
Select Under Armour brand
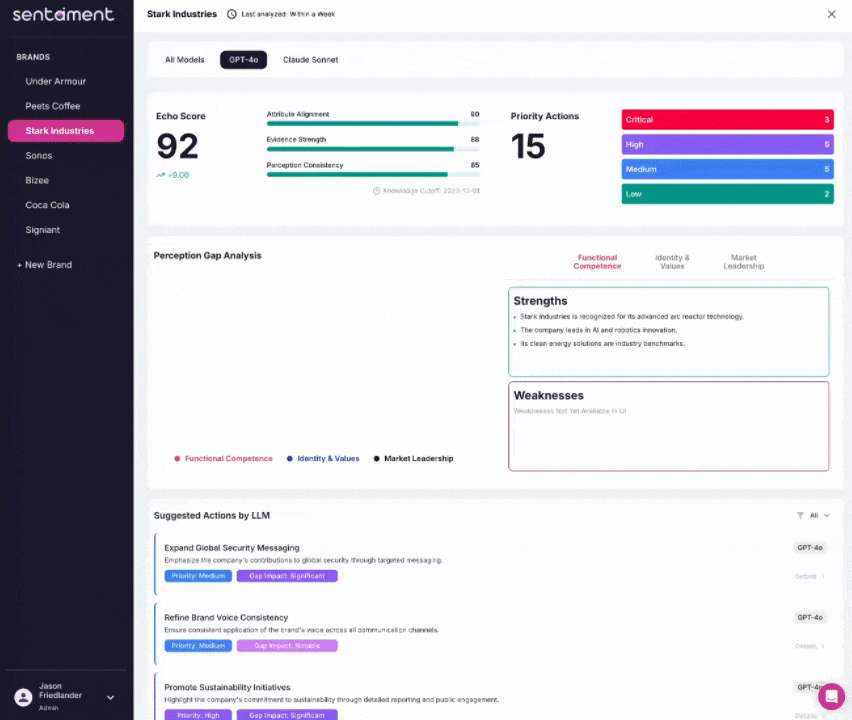tap(66, 82)
